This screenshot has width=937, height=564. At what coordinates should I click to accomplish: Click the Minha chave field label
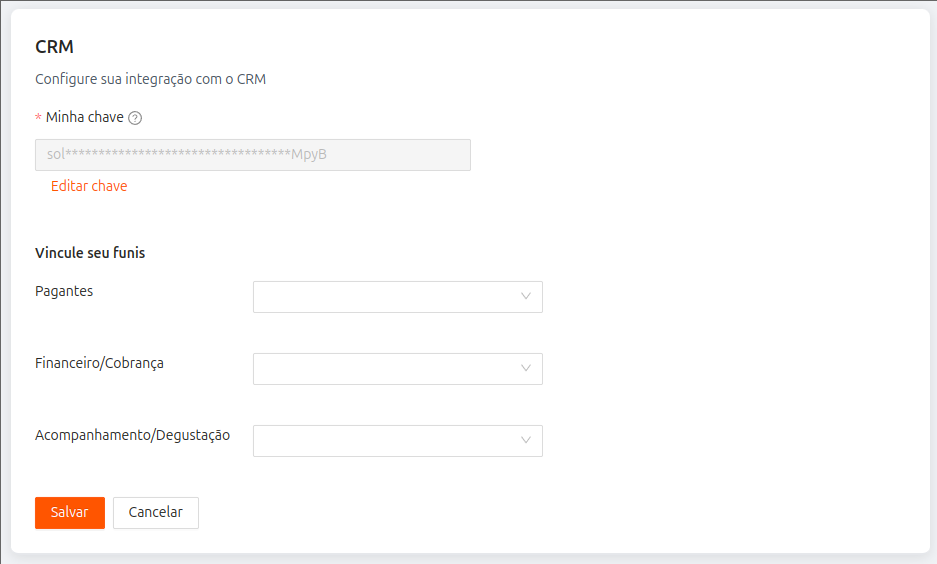coord(85,117)
